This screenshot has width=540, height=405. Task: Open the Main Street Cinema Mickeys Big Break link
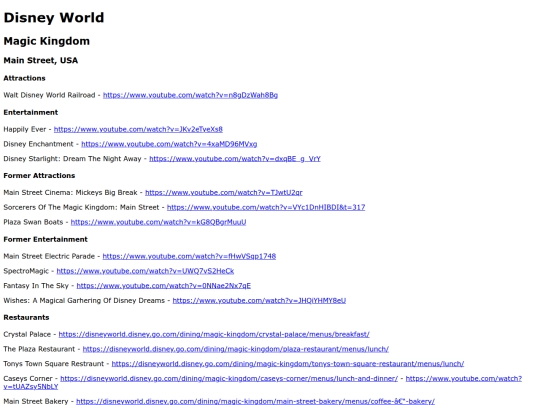click(x=224, y=193)
